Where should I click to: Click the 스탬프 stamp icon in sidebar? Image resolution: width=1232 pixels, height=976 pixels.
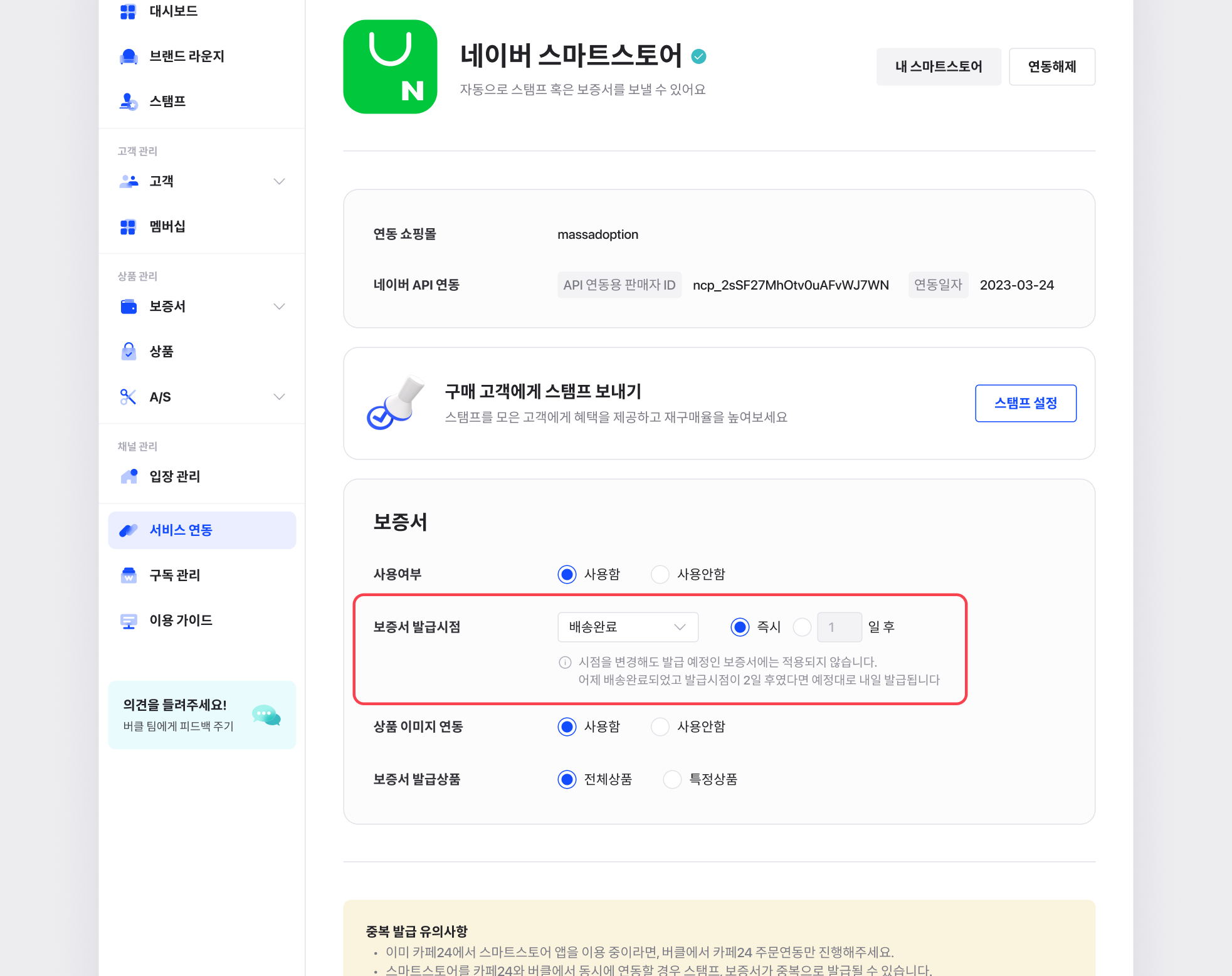tap(129, 102)
